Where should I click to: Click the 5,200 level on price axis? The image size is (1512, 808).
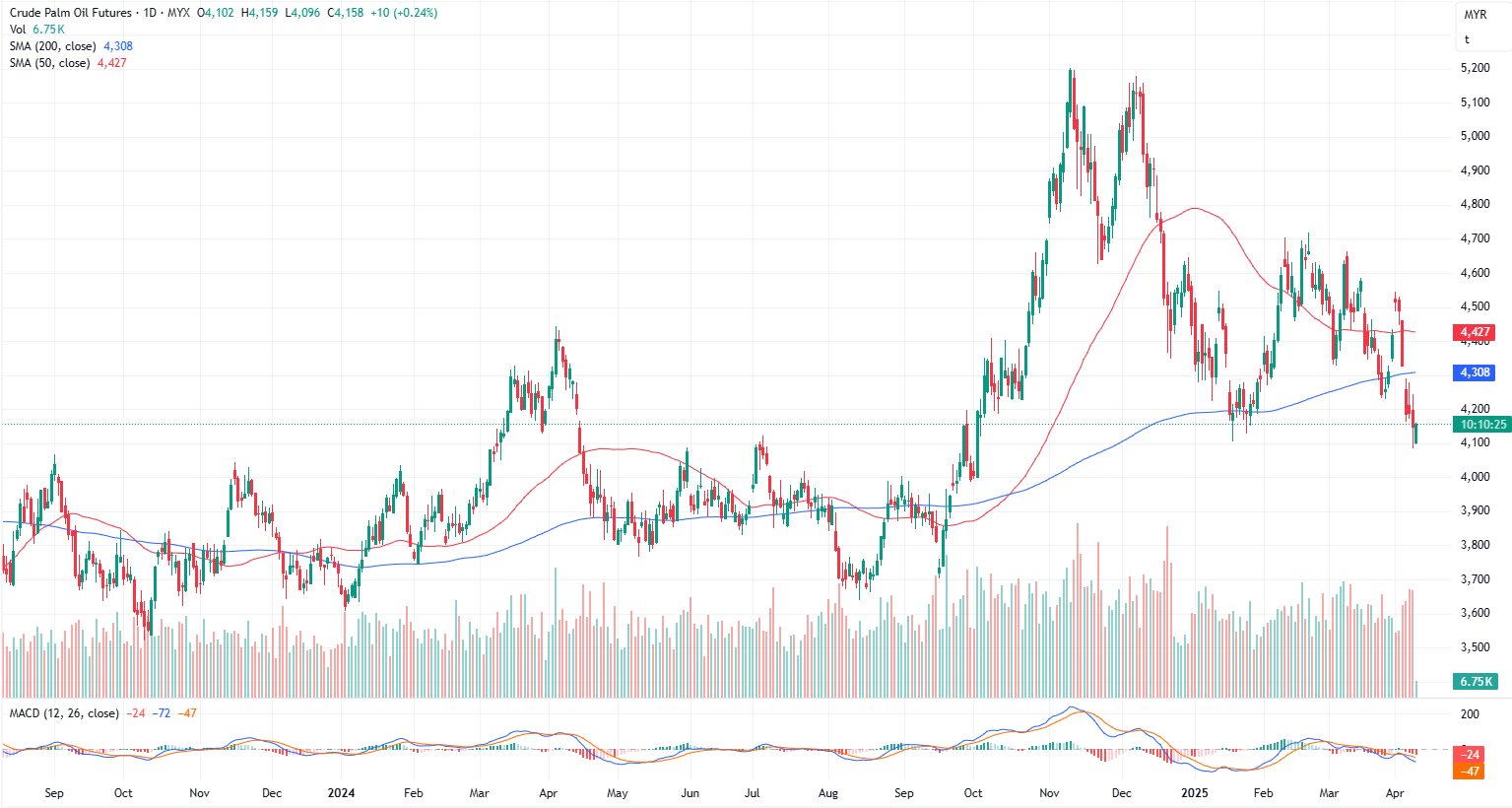pos(1475,68)
